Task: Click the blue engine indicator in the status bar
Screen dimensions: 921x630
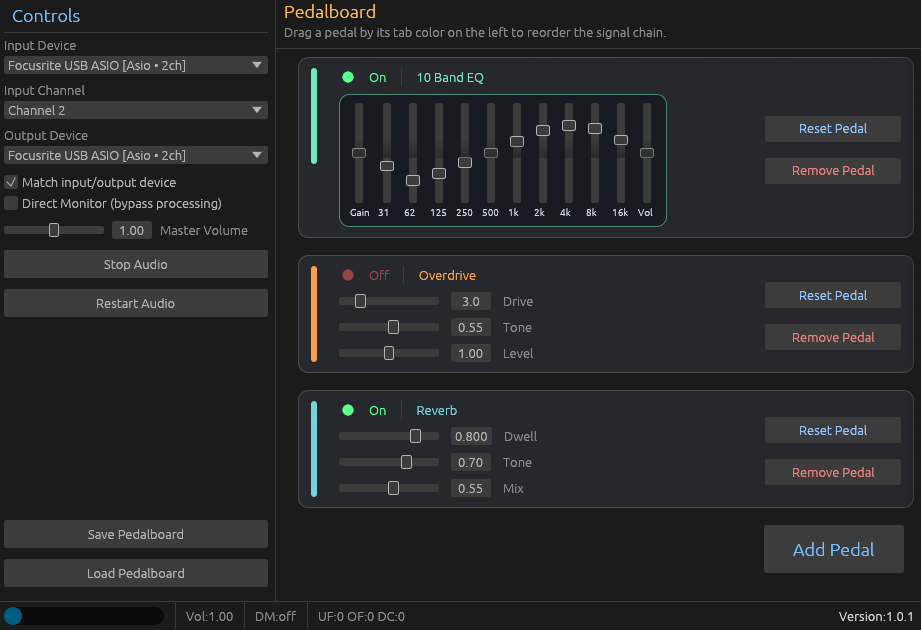Action: (x=13, y=616)
